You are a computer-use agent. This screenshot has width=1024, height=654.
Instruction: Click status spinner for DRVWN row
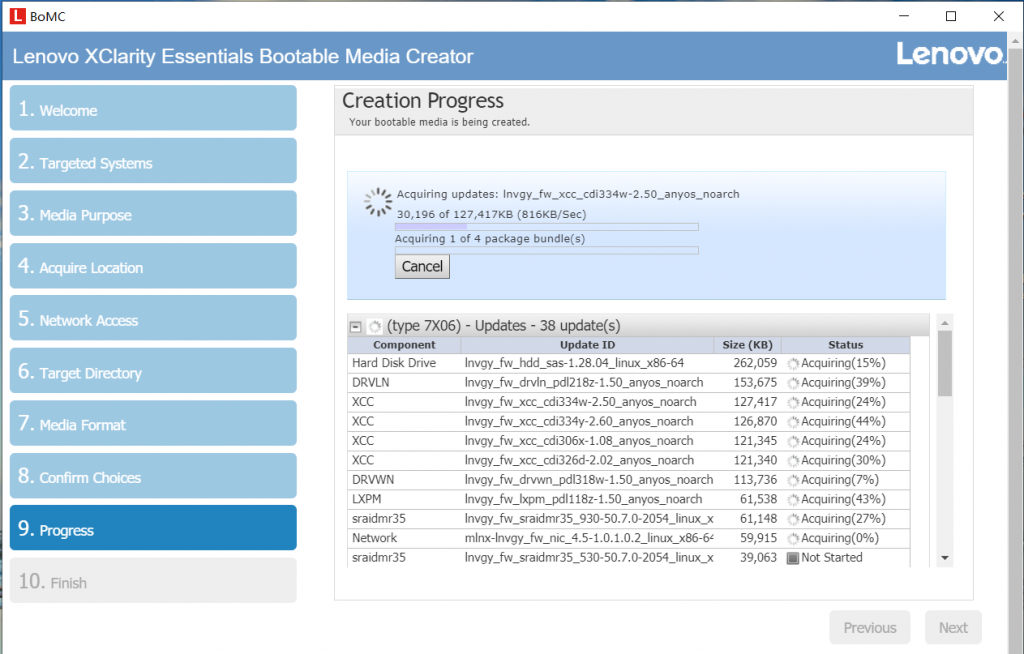[793, 480]
